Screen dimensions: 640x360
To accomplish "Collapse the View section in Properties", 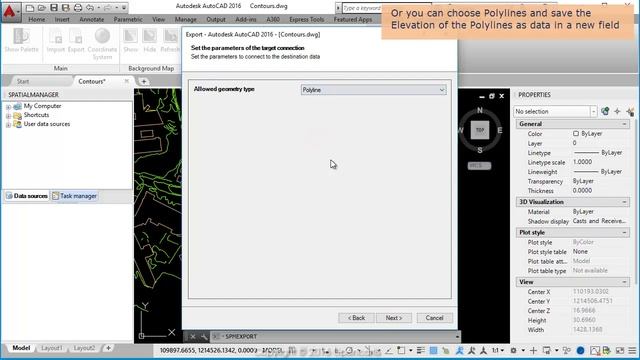I will [x=624, y=282].
